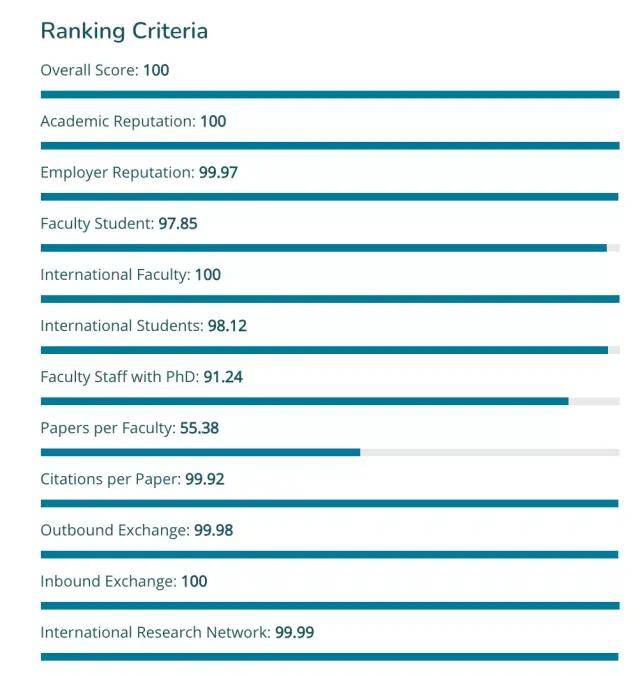This screenshot has height=676, width=640.
Task: Click the Ranking Criteria heading
Action: (x=124, y=31)
